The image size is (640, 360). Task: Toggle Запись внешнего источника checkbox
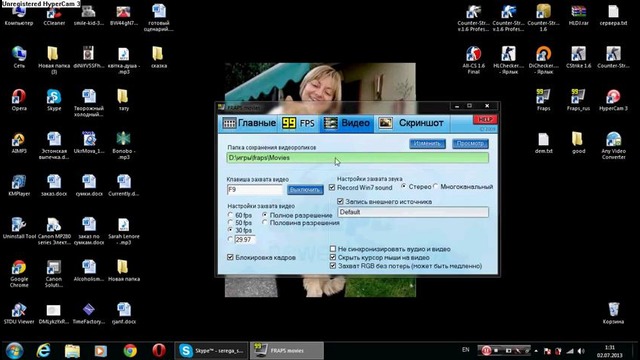[340, 202]
